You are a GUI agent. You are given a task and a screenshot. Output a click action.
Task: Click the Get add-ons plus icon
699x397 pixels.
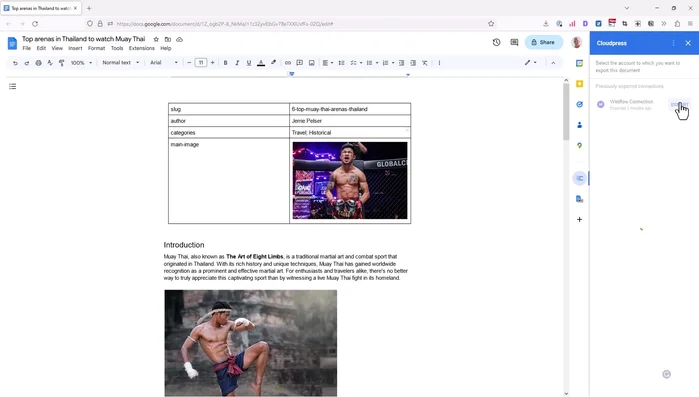[x=579, y=219]
